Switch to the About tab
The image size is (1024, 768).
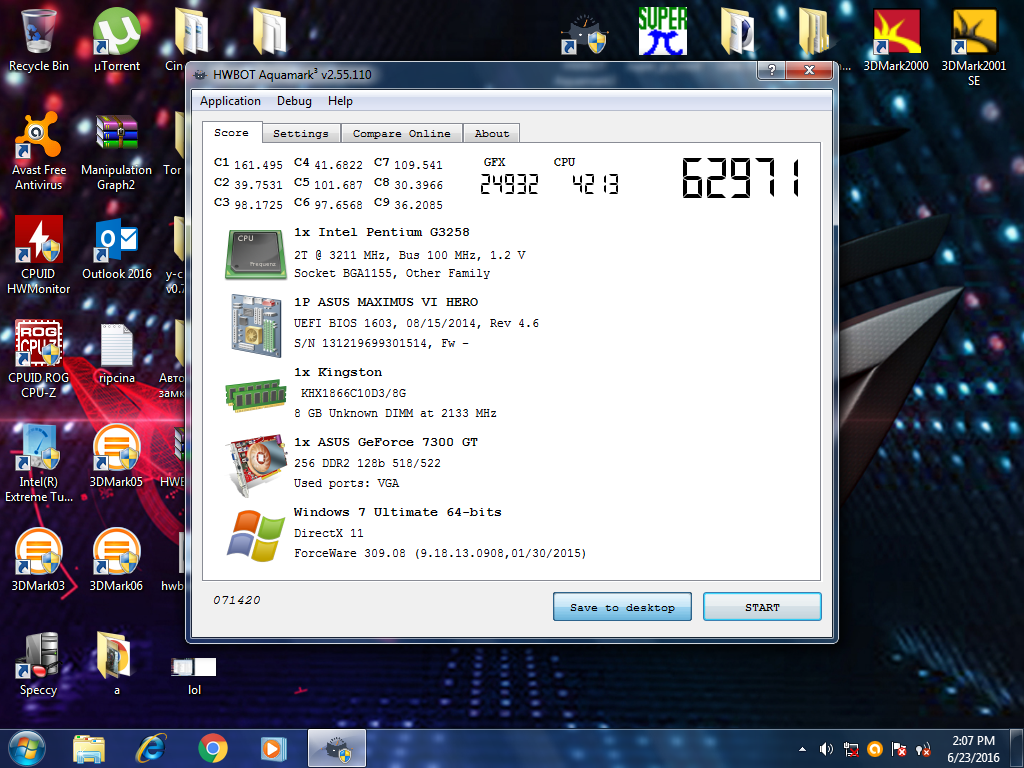[492, 133]
